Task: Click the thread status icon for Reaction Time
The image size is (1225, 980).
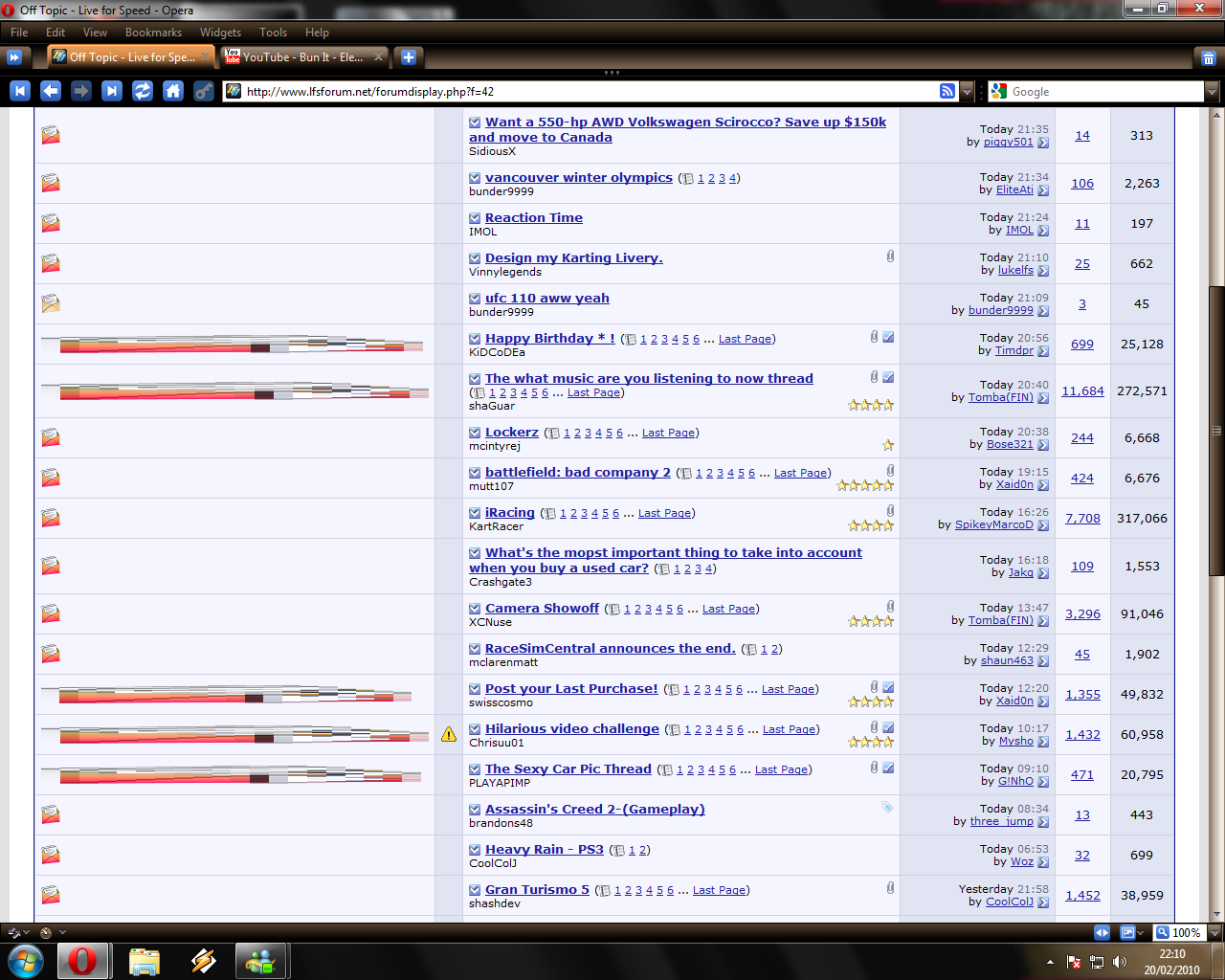Action: pos(51,223)
